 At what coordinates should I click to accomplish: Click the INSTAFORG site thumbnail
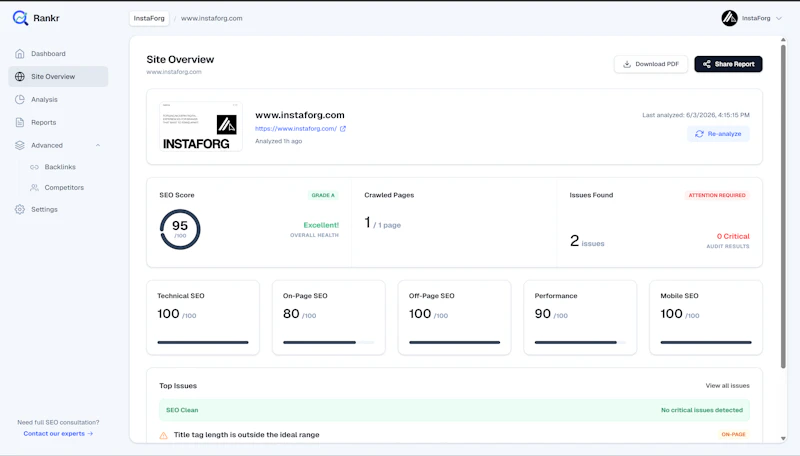pyautogui.click(x=201, y=126)
